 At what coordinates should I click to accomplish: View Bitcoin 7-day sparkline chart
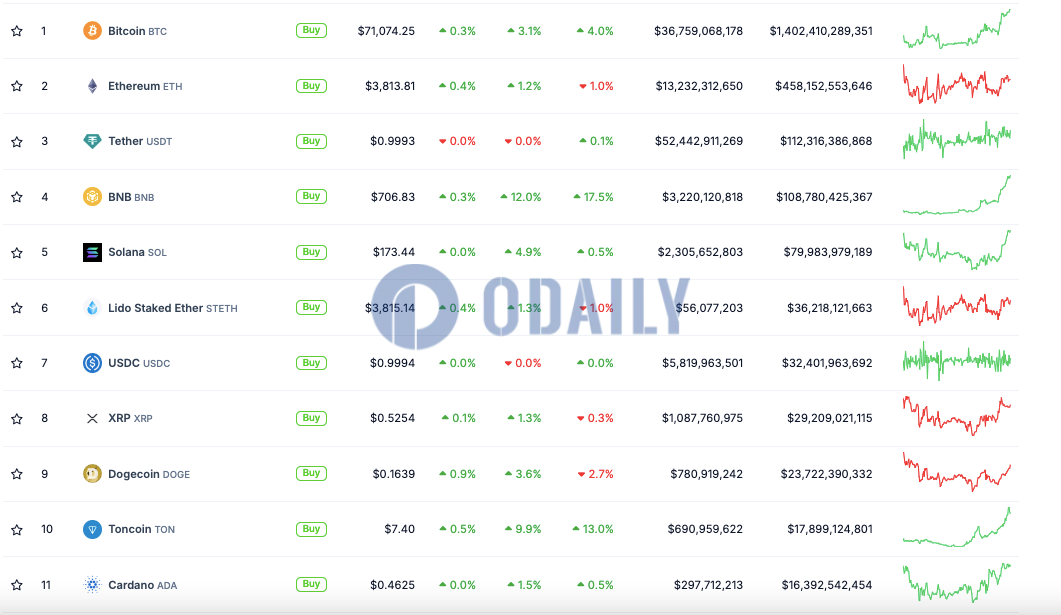click(957, 29)
